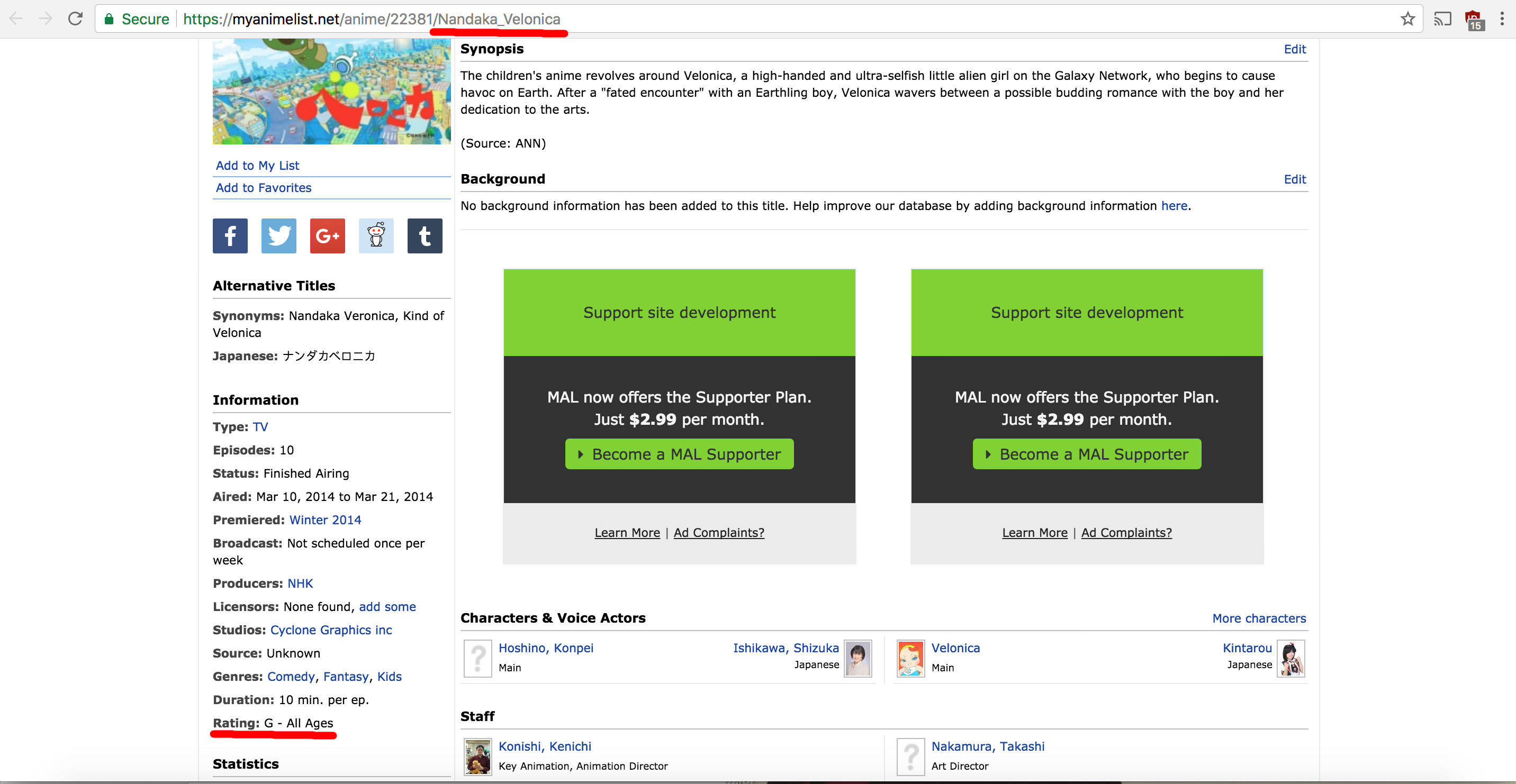Open Chrome three-dot menu
1516x784 pixels.
tap(1502, 19)
